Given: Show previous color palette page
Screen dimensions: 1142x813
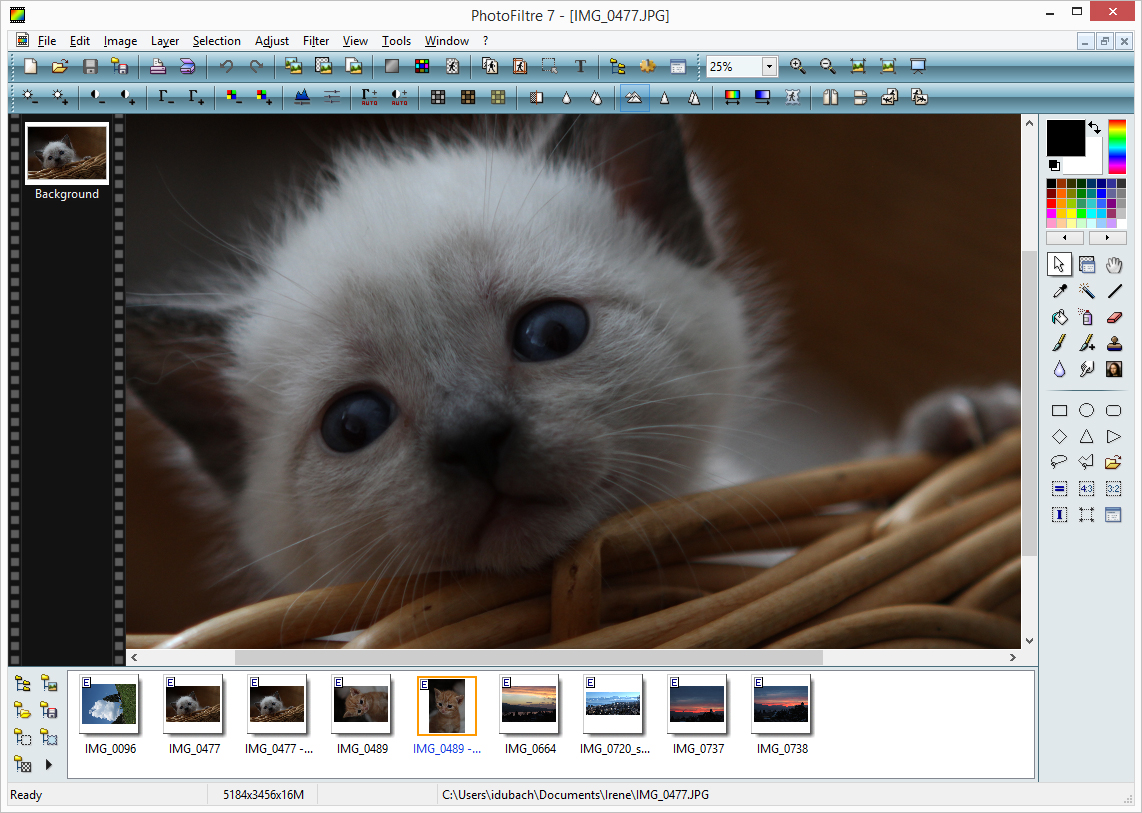Looking at the screenshot, I should (1066, 237).
